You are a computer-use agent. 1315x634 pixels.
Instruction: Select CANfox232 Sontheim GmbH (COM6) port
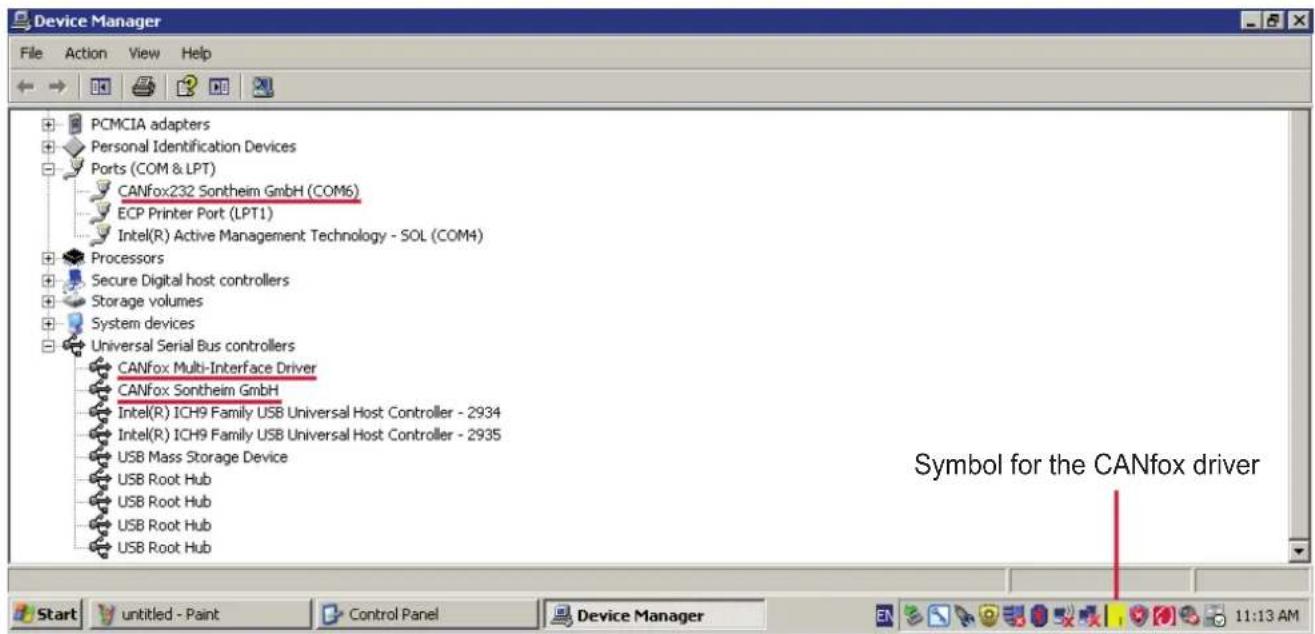[238, 190]
